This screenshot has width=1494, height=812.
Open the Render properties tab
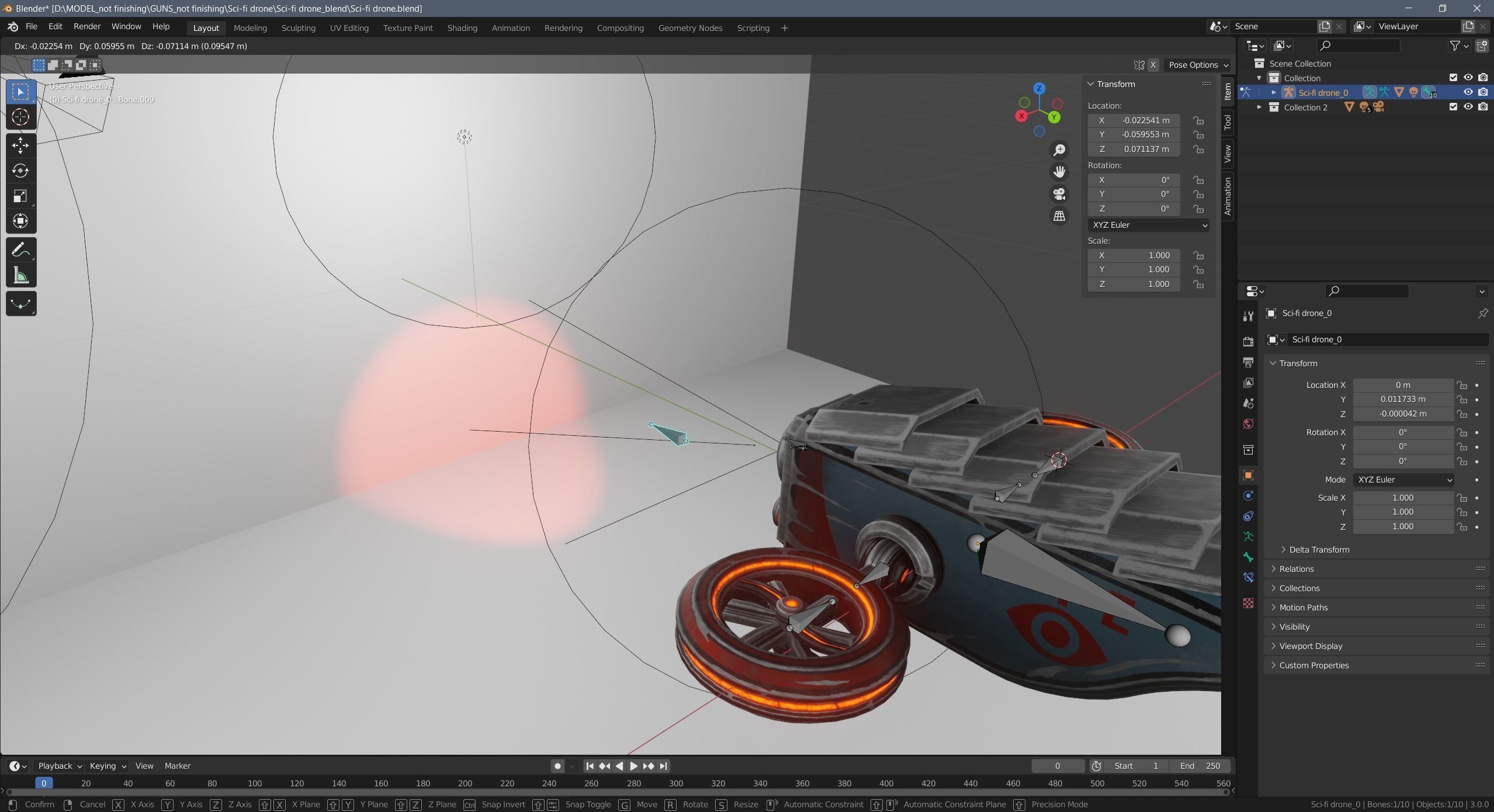(1249, 341)
